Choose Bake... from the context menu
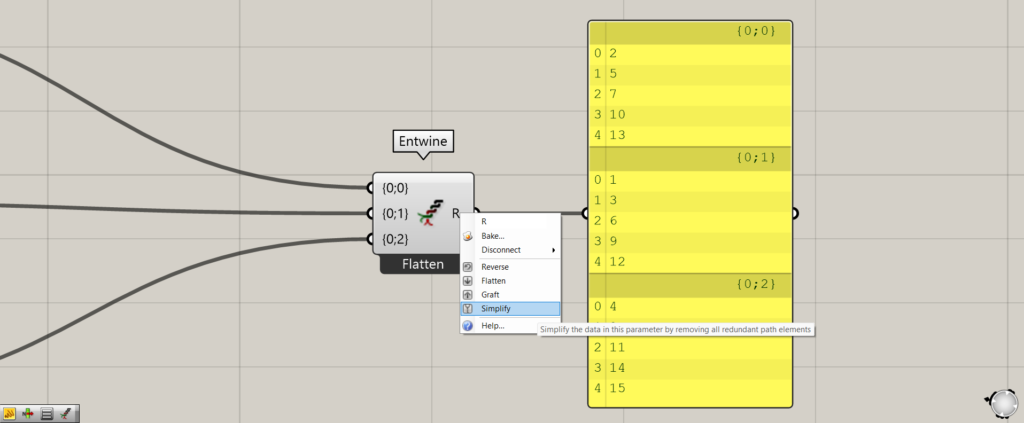The width and height of the screenshot is (1024, 423). (492, 236)
